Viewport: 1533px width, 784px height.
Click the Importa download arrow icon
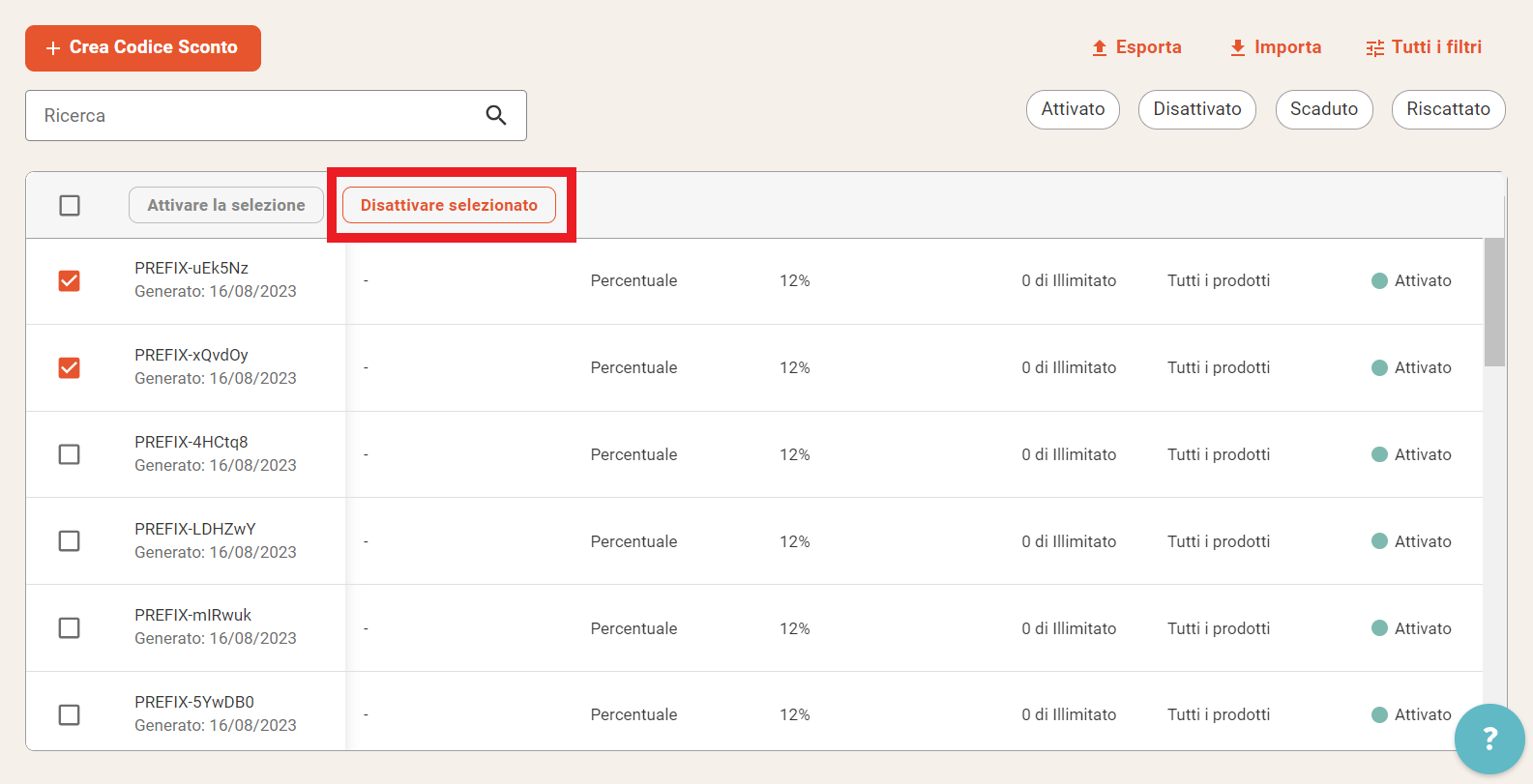click(1238, 47)
